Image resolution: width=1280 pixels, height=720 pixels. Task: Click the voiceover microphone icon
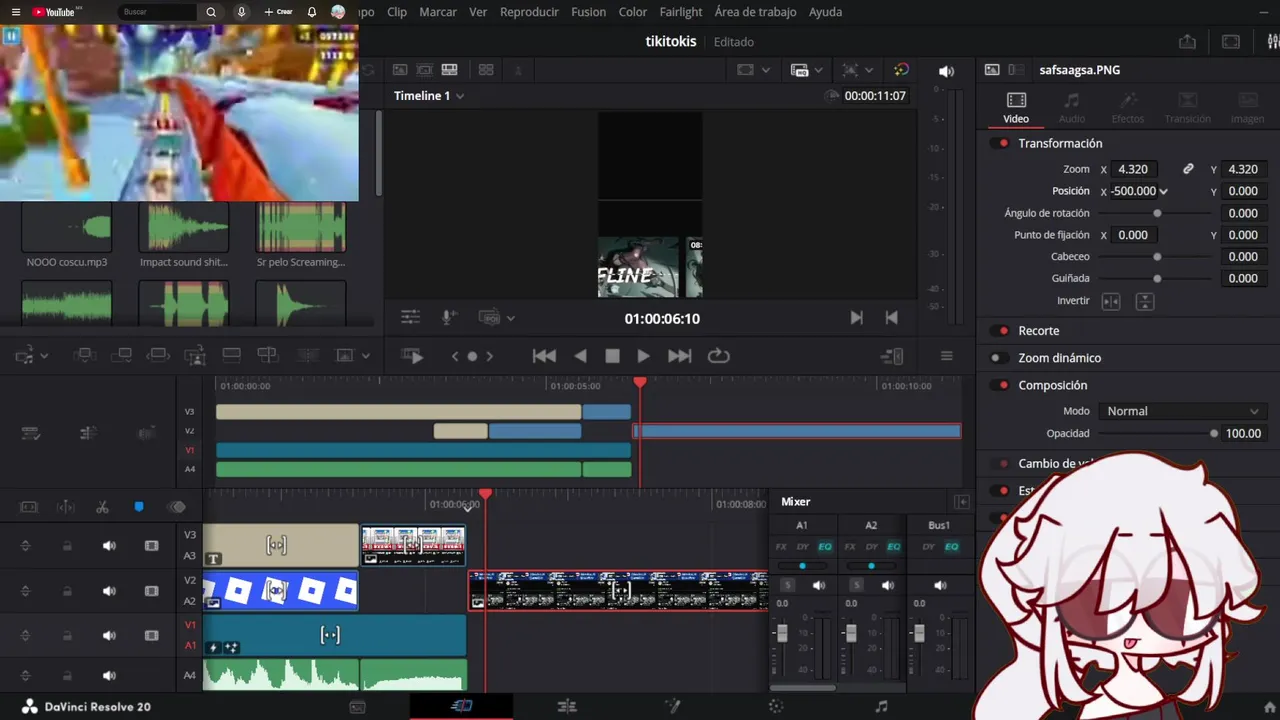tap(449, 318)
